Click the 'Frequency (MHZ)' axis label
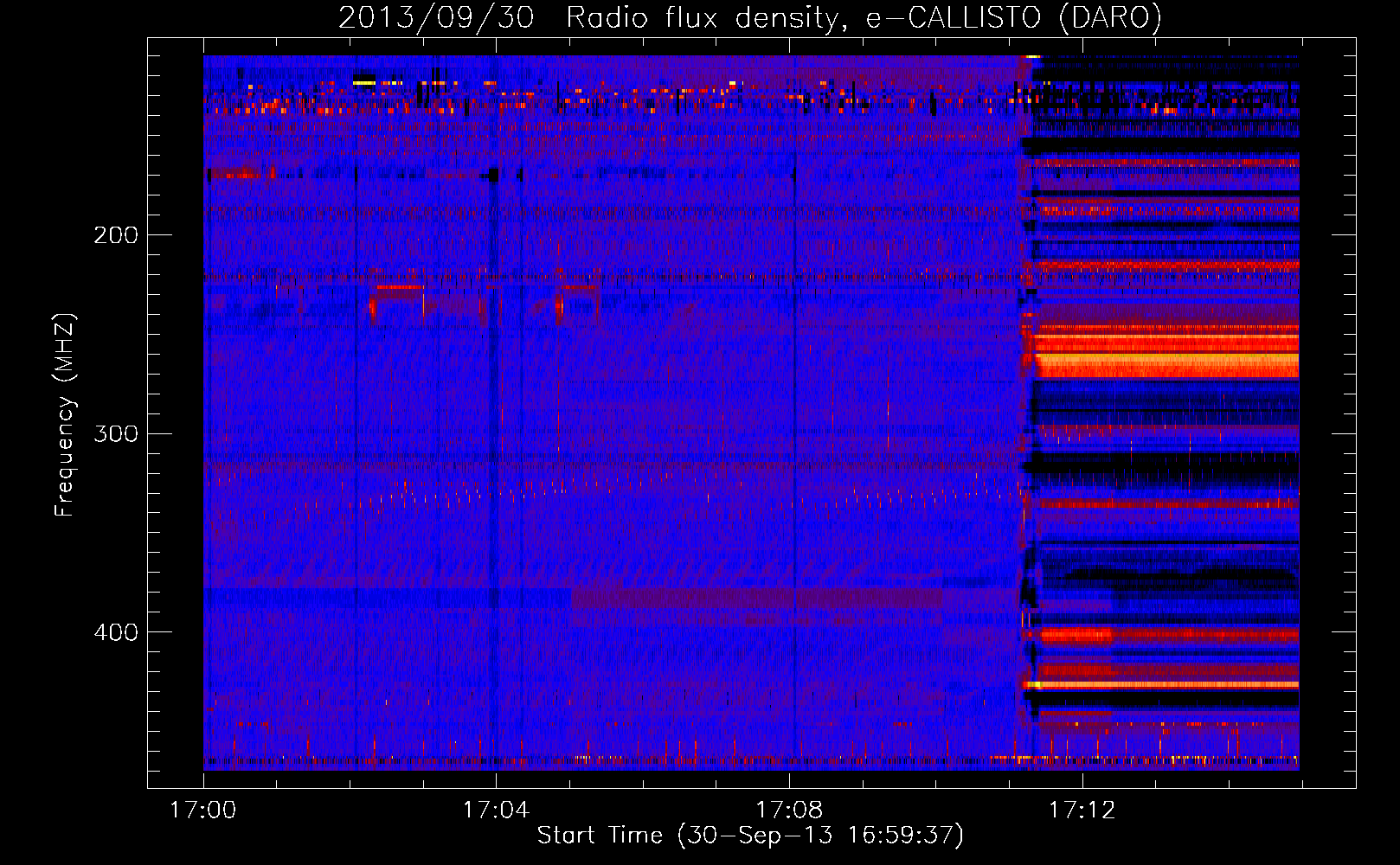Viewport: 1400px width, 865px height. (x=65, y=414)
